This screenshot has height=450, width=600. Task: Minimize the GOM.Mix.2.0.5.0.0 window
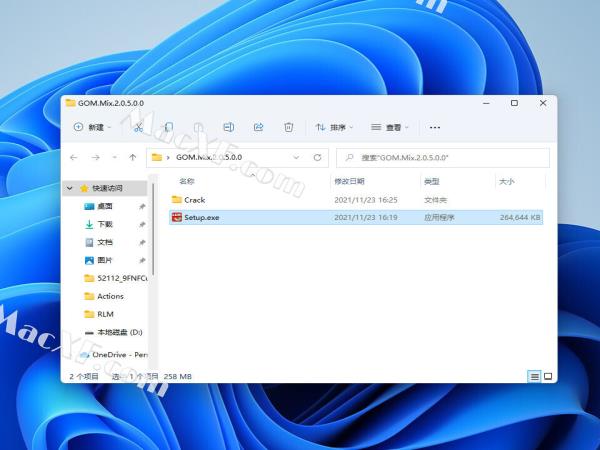pyautogui.click(x=486, y=103)
